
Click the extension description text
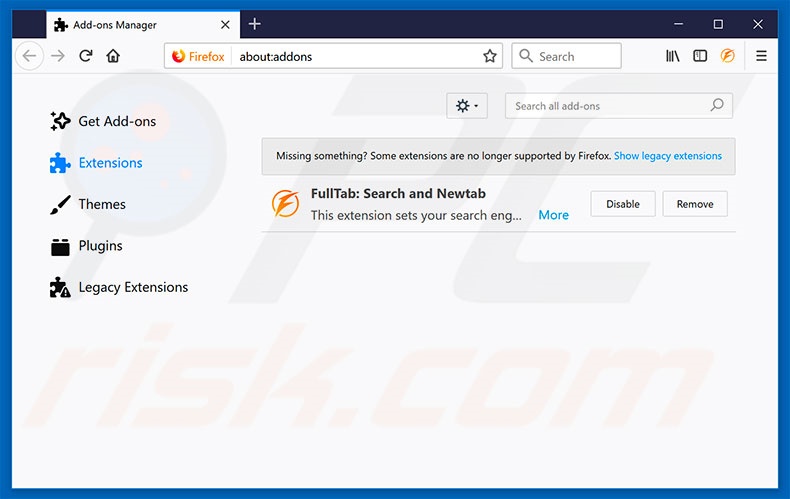pos(416,215)
